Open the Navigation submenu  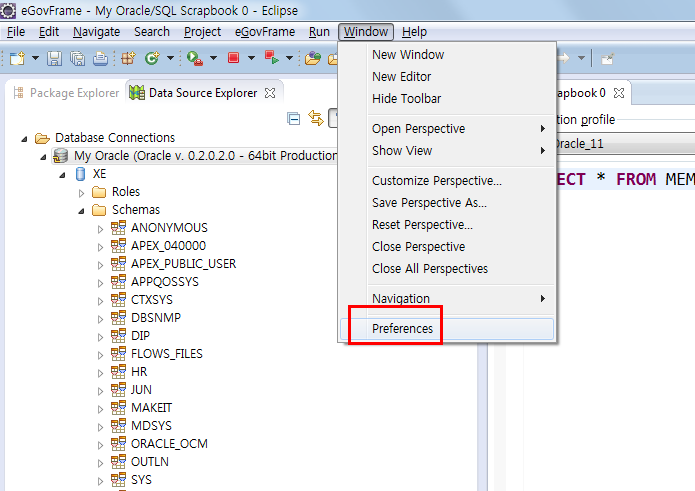[447, 299]
